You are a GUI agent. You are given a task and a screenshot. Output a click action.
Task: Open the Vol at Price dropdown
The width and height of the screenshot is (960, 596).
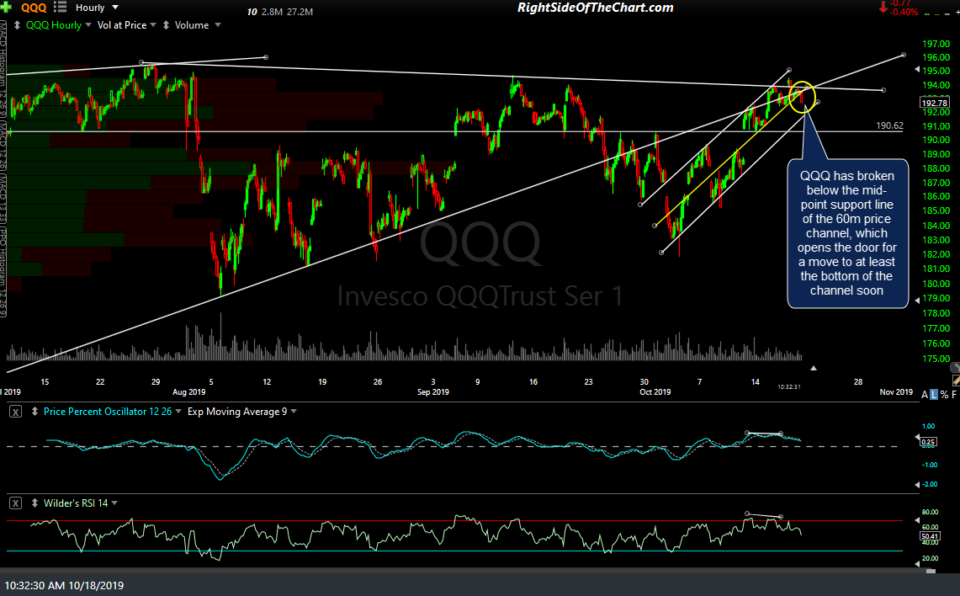153,25
